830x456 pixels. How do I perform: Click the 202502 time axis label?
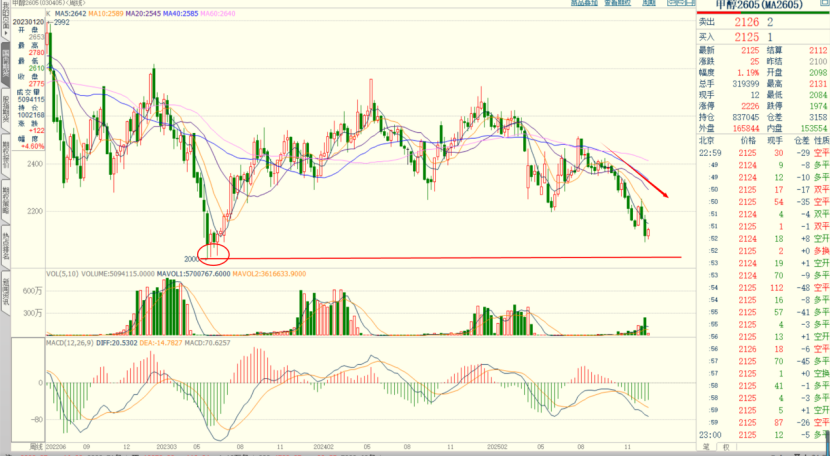tap(497, 446)
